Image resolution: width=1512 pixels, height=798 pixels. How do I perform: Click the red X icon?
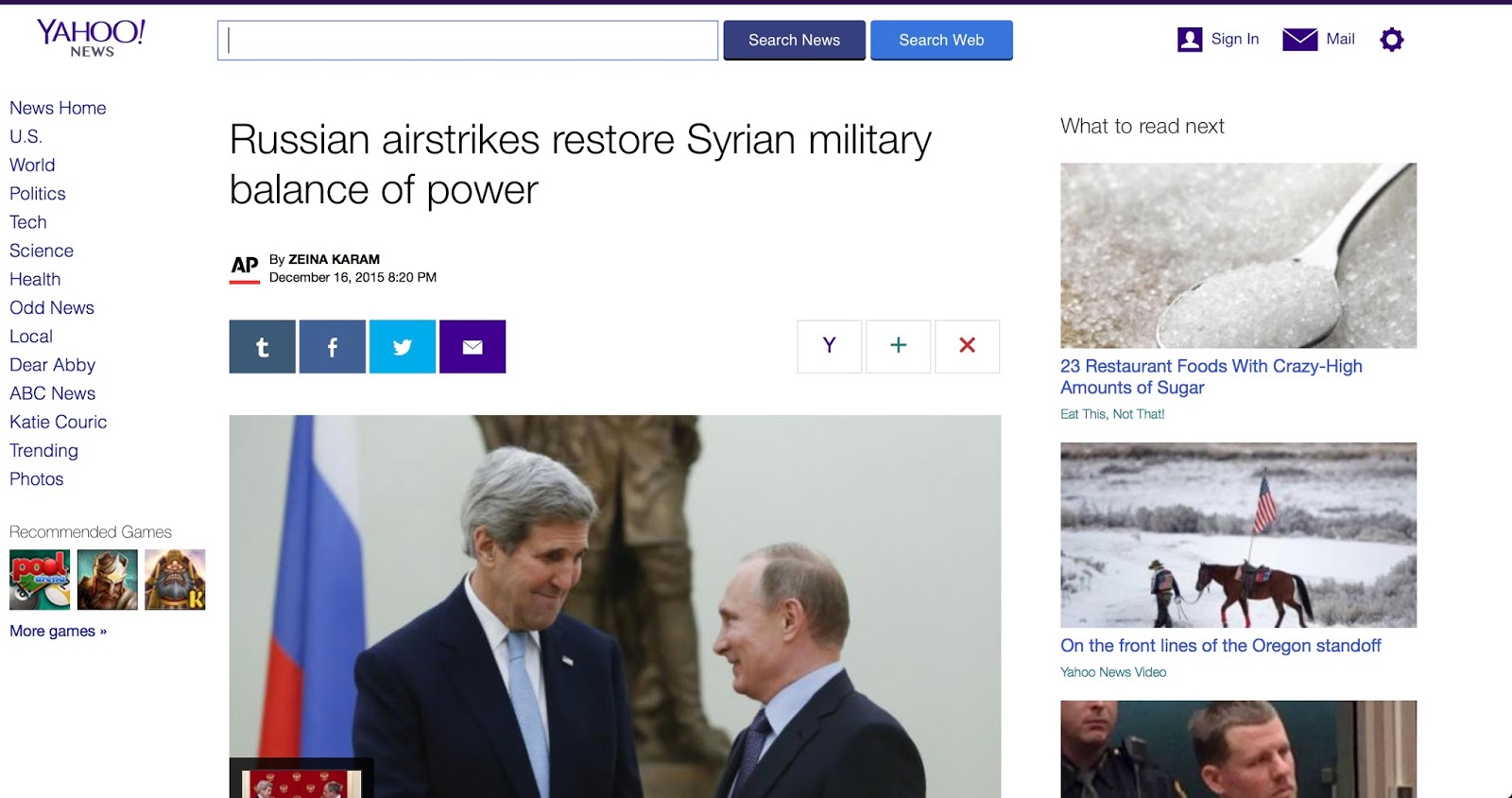pyautogui.click(x=968, y=346)
